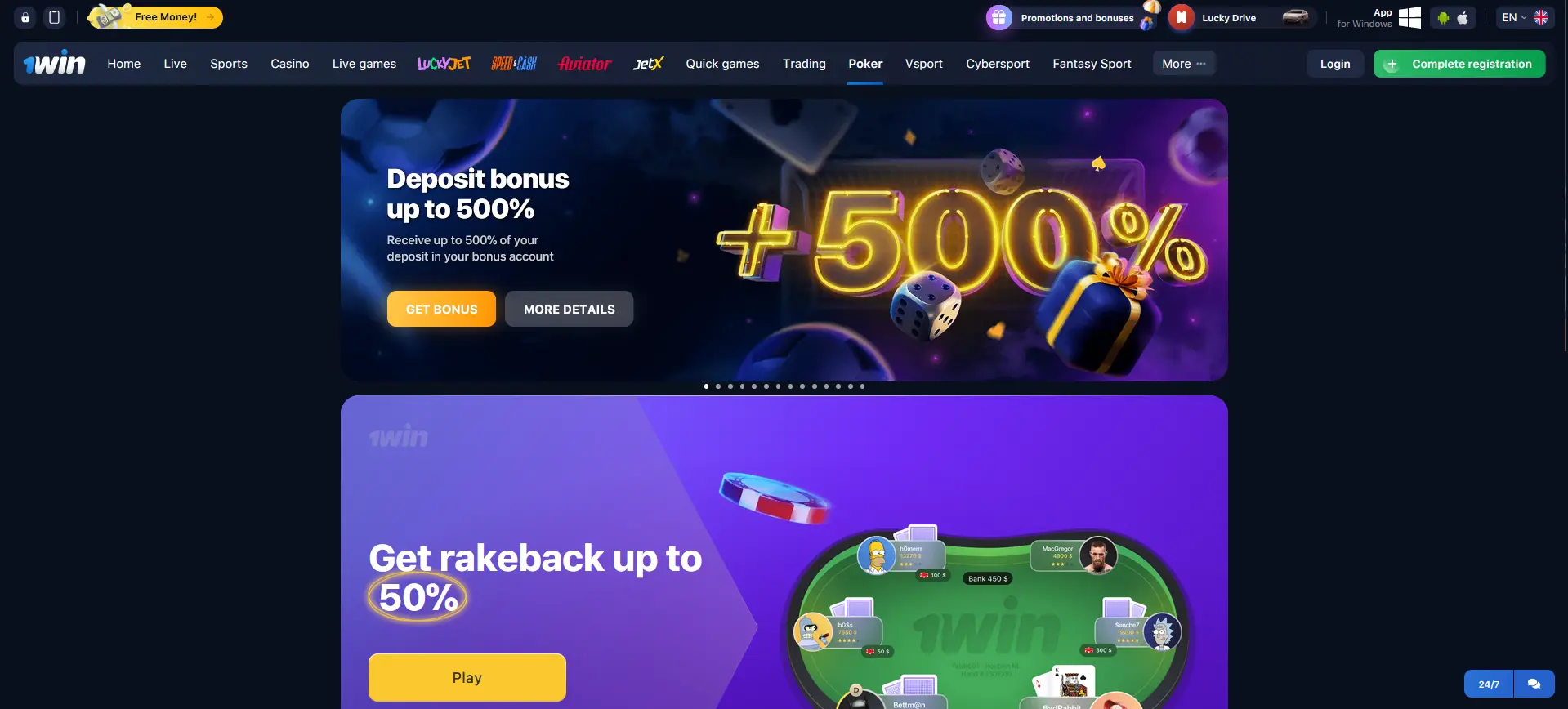This screenshot has width=1568, height=709.
Task: Expand the More navigation menu
Action: click(x=1184, y=63)
